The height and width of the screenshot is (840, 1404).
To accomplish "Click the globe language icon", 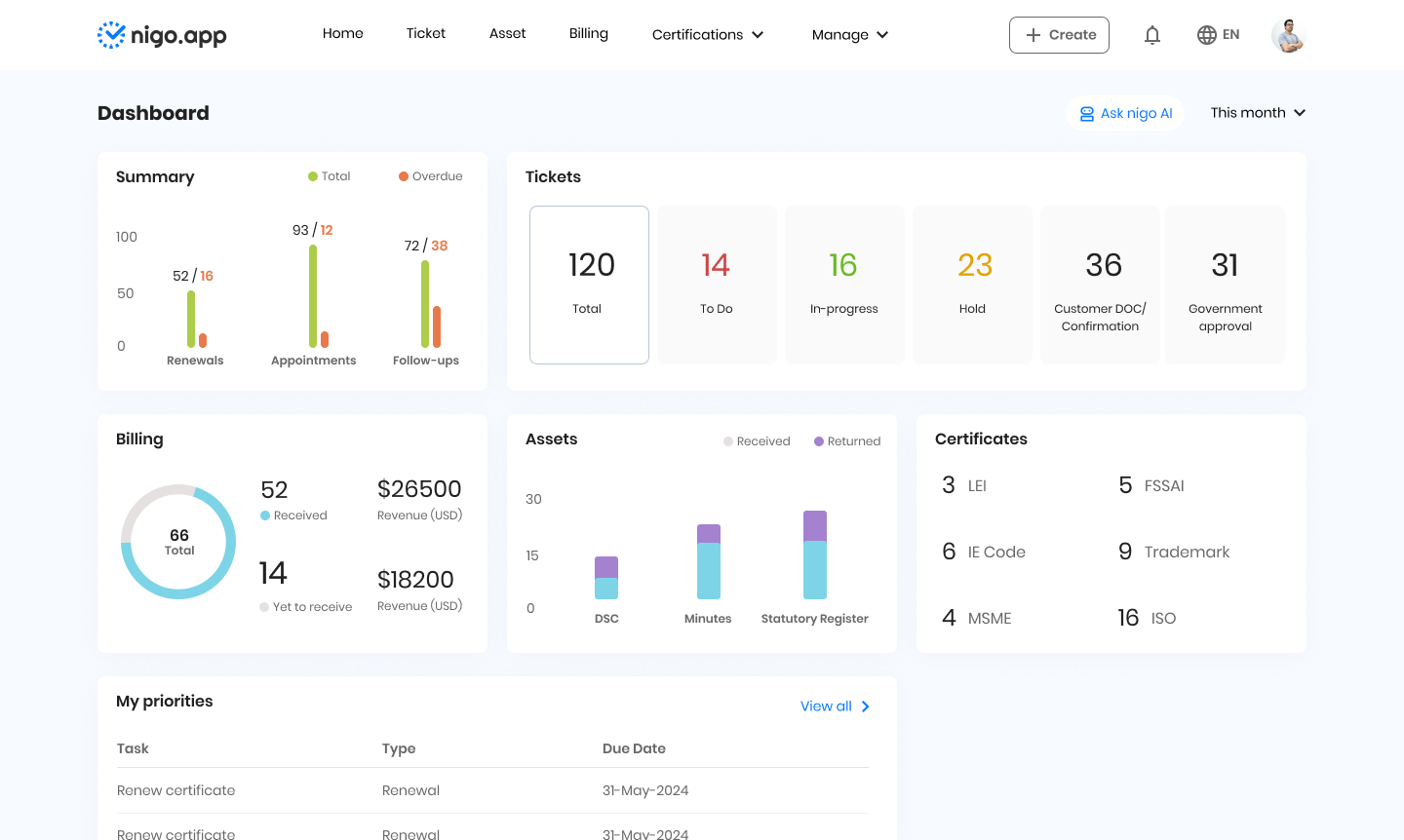I will [x=1206, y=35].
